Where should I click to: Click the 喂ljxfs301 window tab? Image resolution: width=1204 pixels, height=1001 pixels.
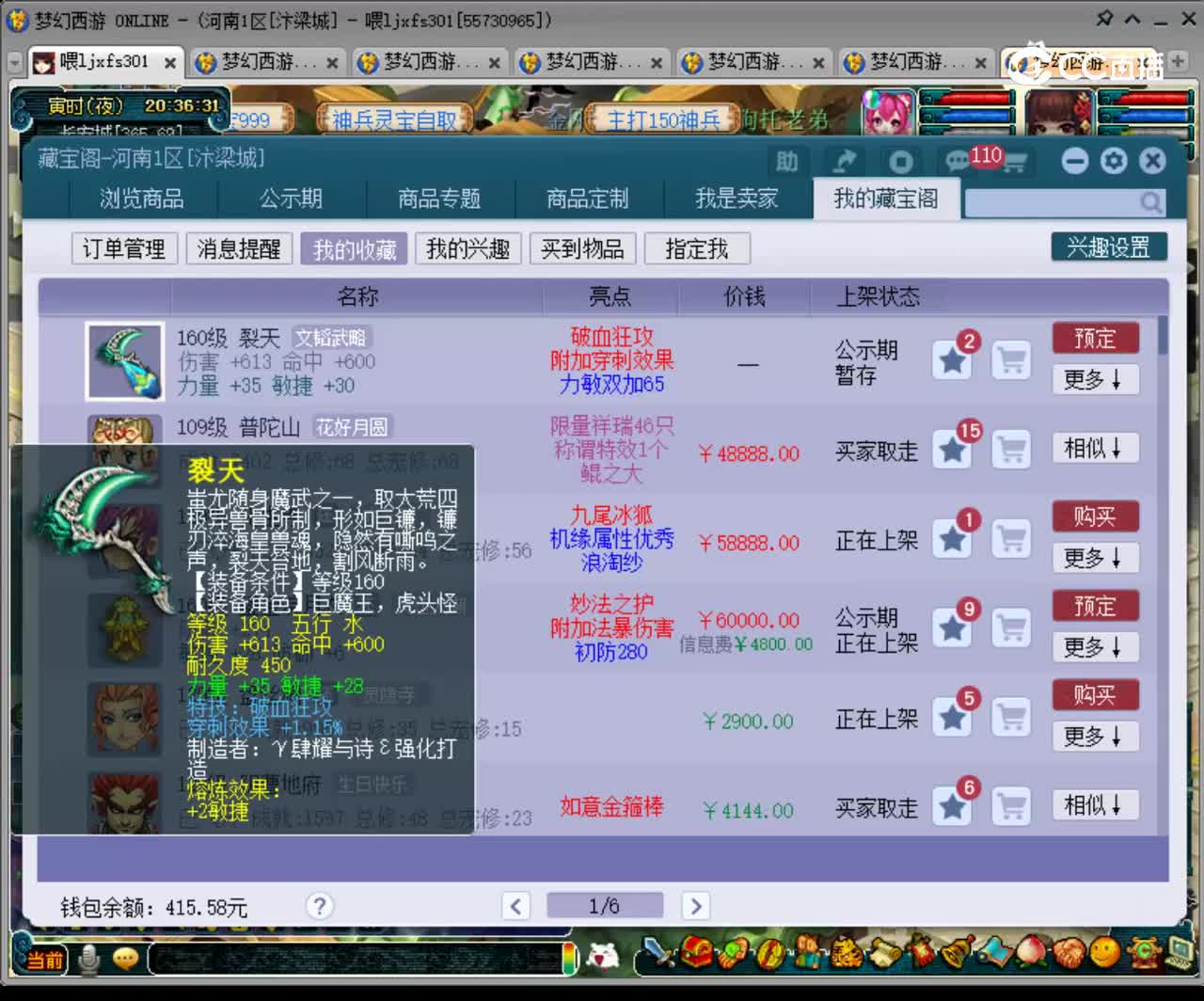105,62
